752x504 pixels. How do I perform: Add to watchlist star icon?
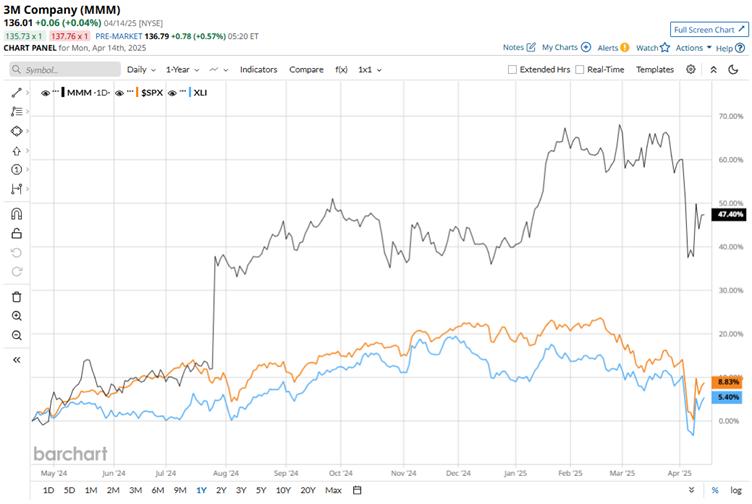tap(665, 47)
